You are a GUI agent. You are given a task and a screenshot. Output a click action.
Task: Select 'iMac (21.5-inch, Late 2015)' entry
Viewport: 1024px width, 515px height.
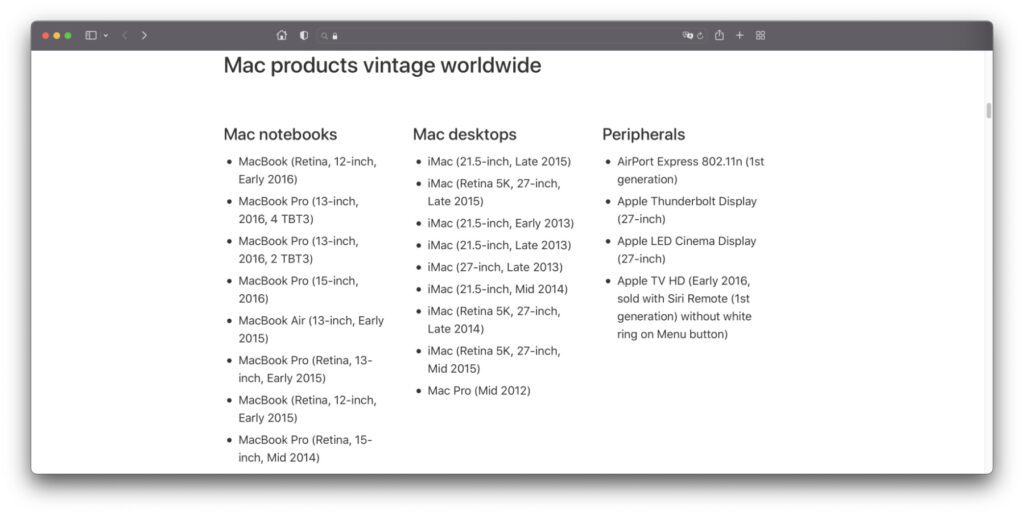pyautogui.click(x=499, y=161)
